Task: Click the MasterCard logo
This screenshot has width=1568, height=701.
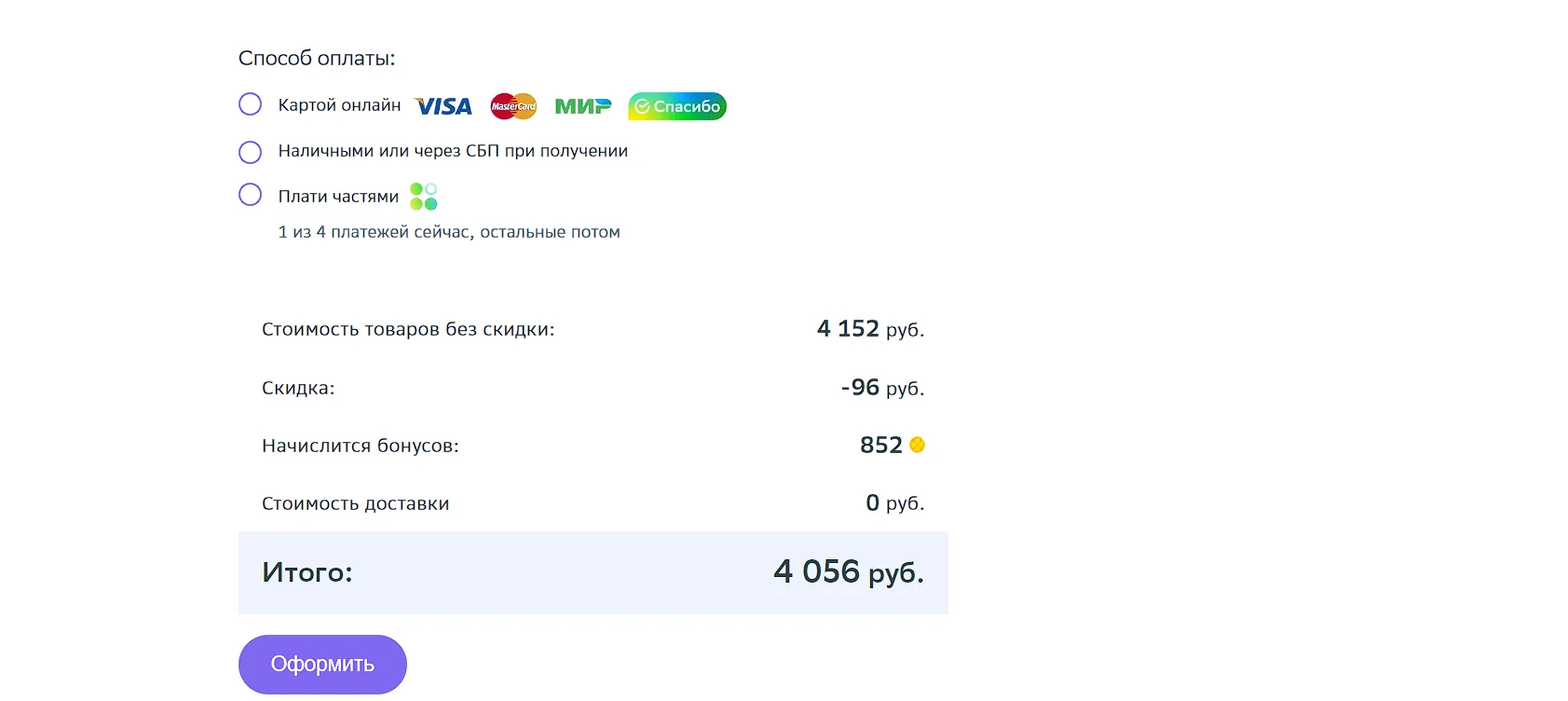Action: 514,106
